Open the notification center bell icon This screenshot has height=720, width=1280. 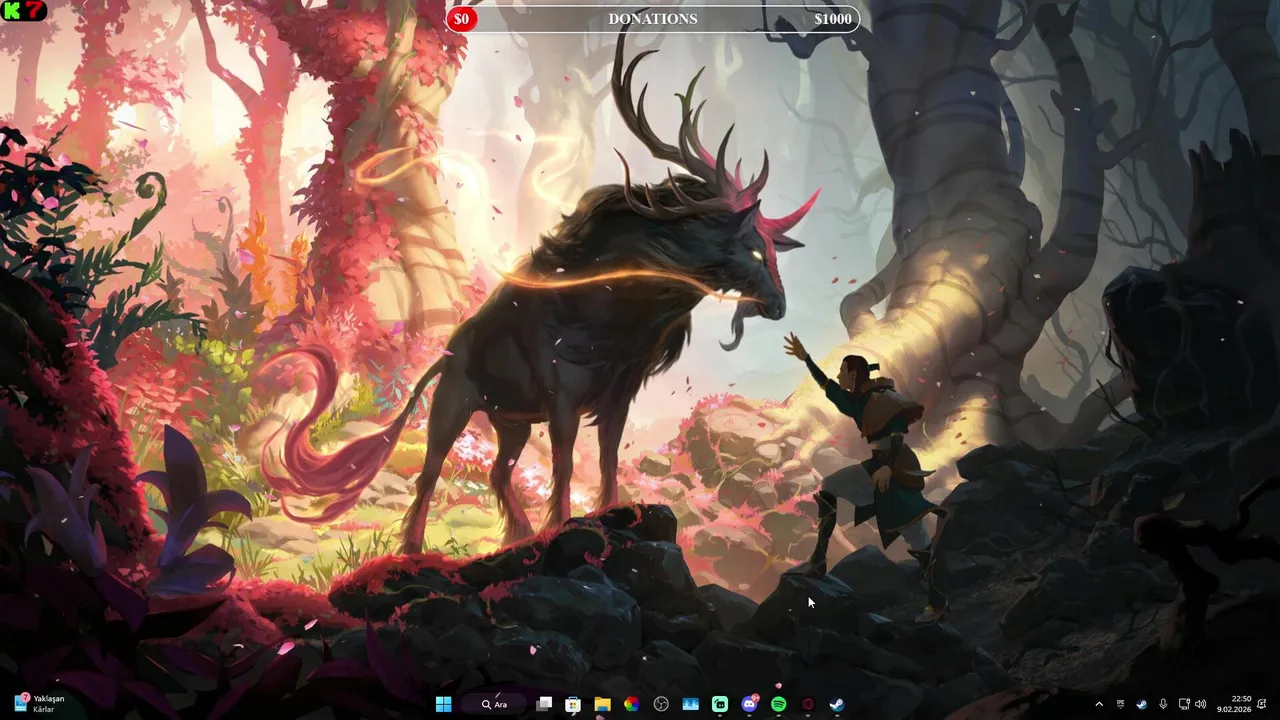(1262, 704)
